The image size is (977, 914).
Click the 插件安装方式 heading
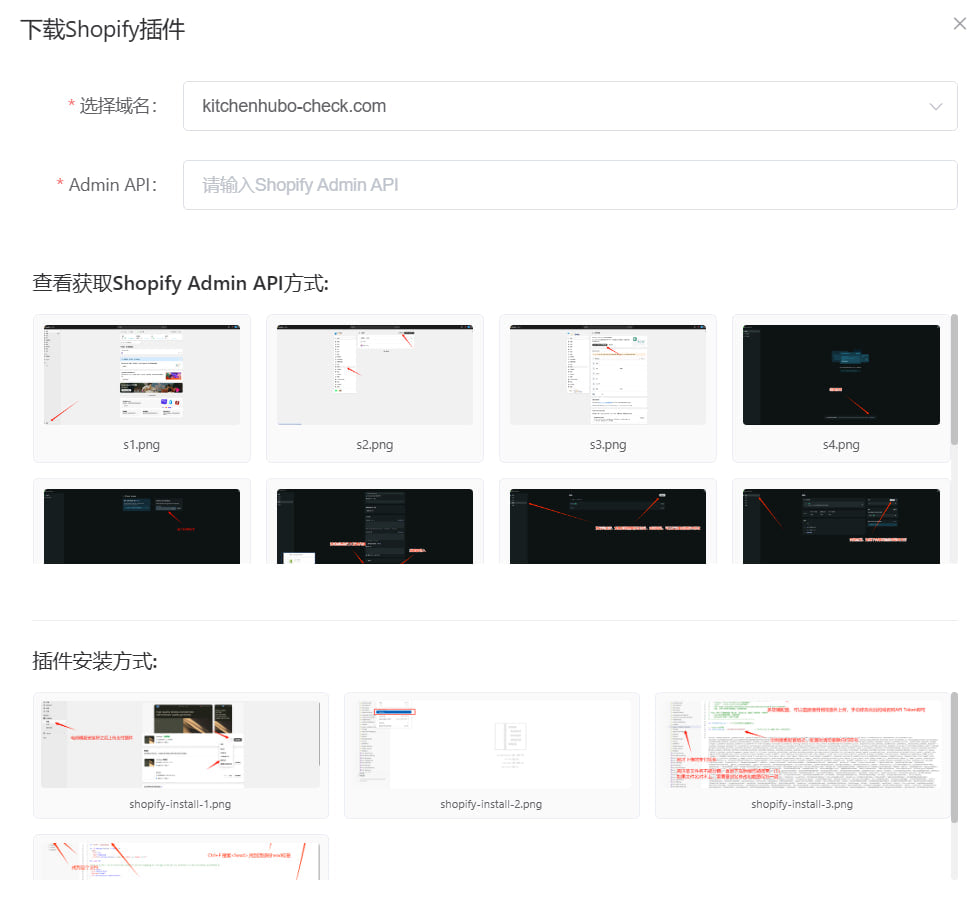coord(95,661)
